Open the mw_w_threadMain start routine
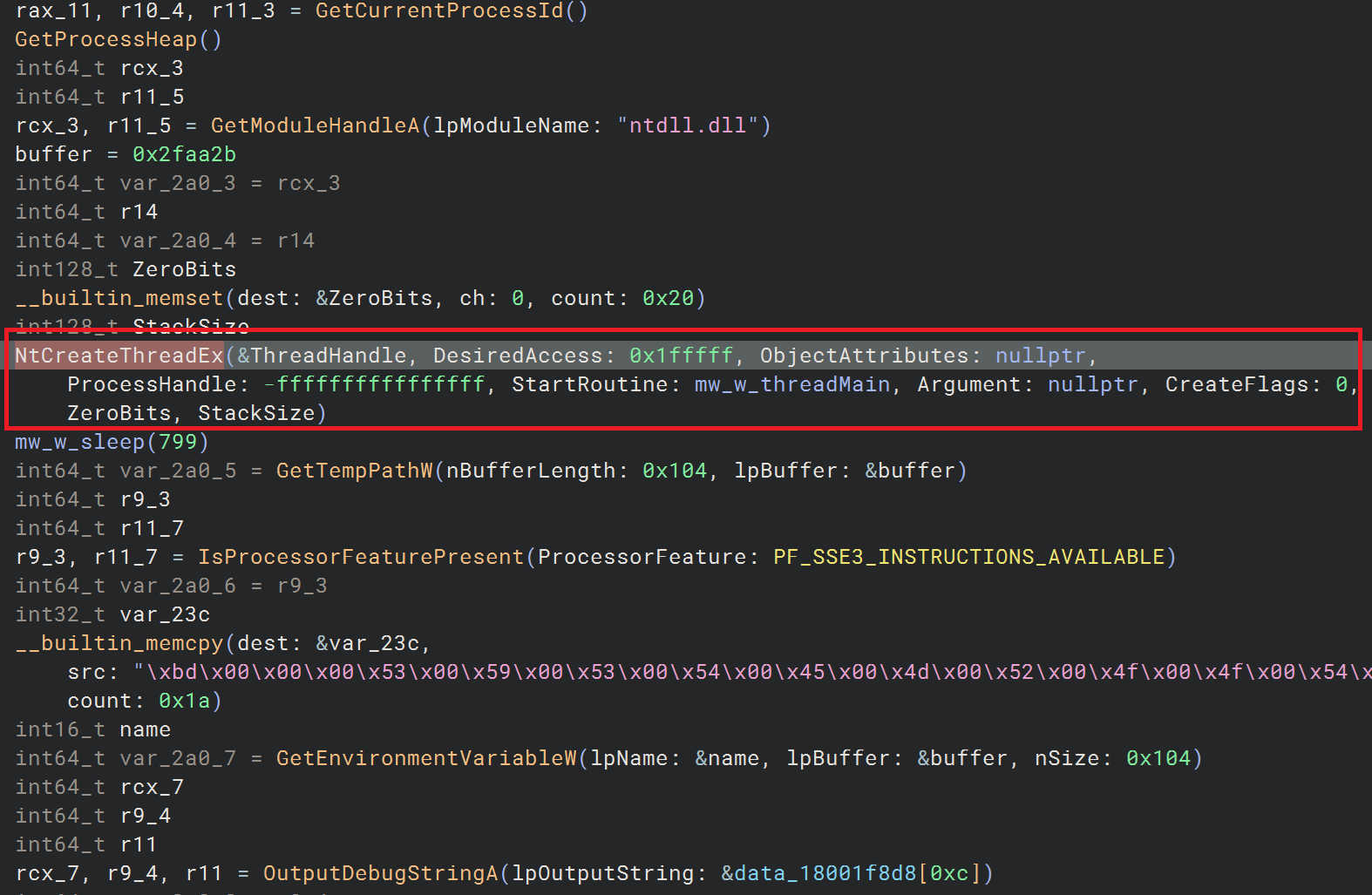The height and width of the screenshot is (895, 1372). [792, 384]
